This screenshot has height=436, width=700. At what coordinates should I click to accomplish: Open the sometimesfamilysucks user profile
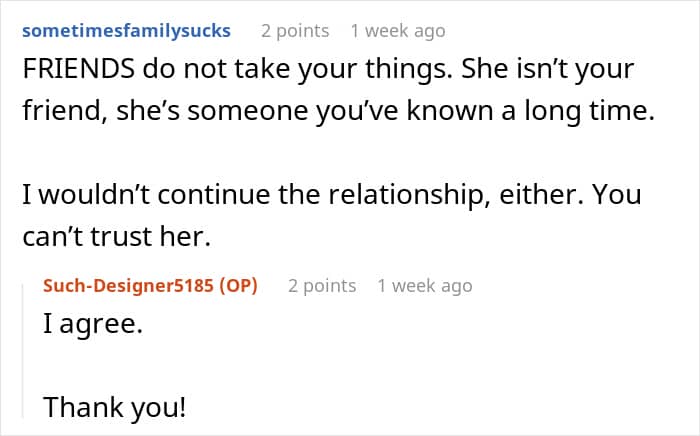point(126,30)
